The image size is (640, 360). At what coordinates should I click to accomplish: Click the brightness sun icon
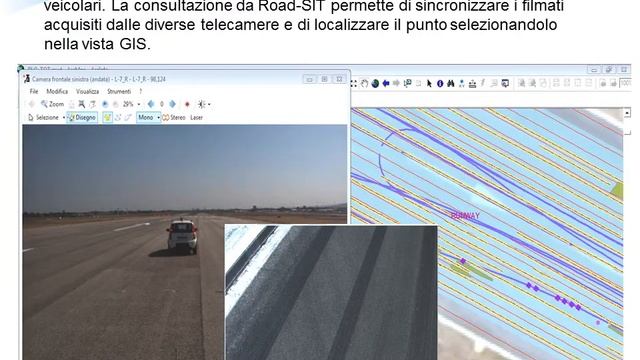[202, 104]
